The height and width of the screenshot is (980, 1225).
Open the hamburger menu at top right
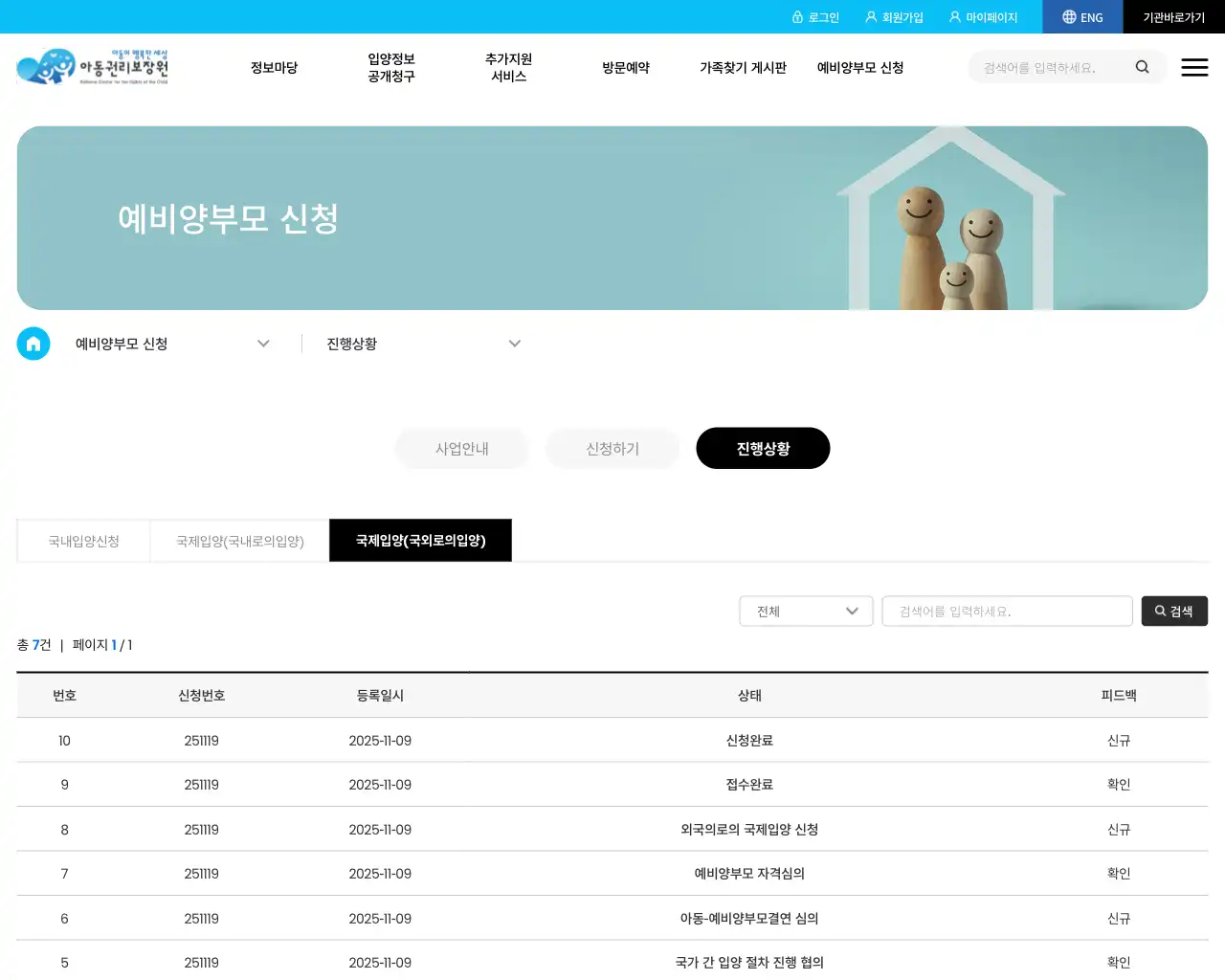pyautogui.click(x=1194, y=67)
